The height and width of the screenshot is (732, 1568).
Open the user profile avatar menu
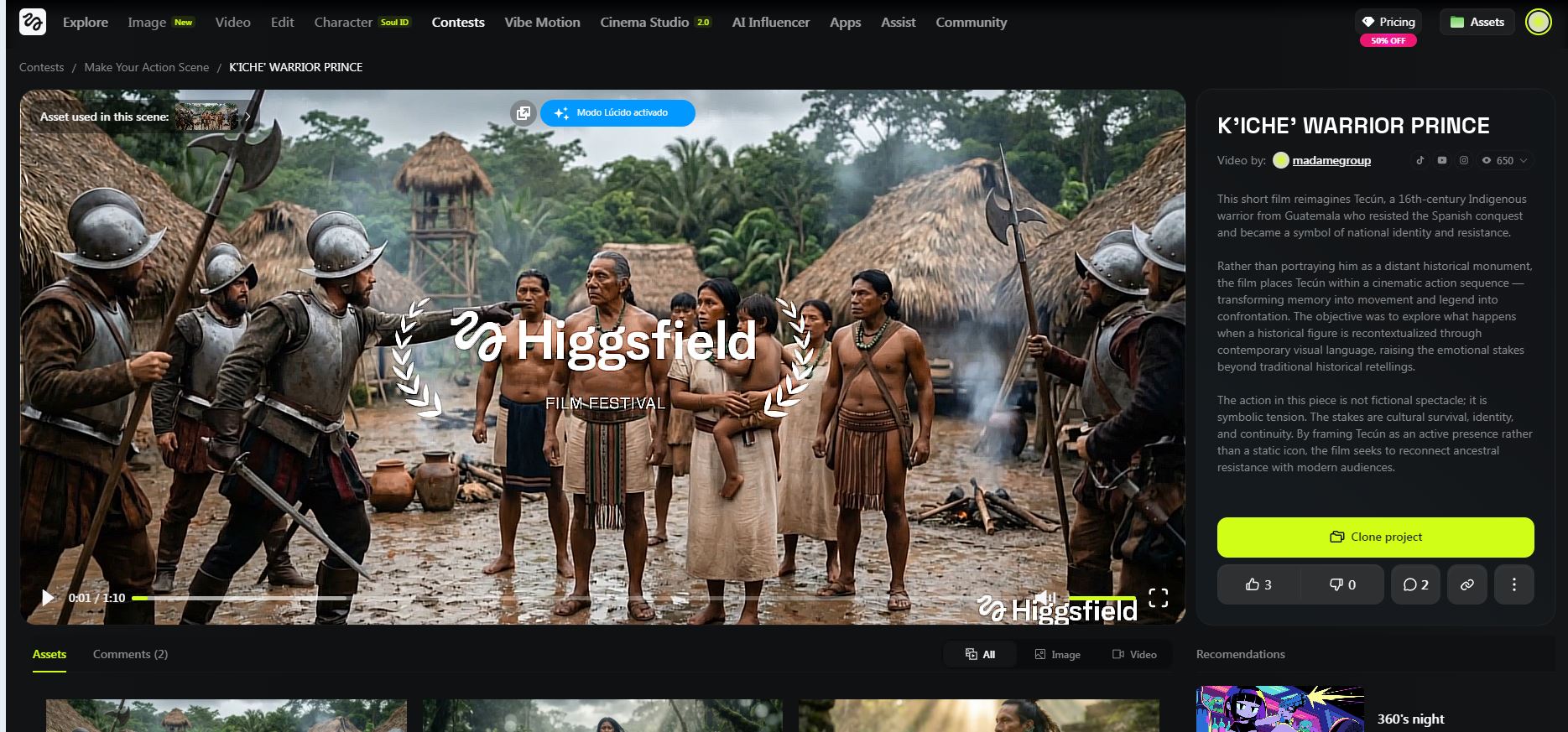point(1538,22)
